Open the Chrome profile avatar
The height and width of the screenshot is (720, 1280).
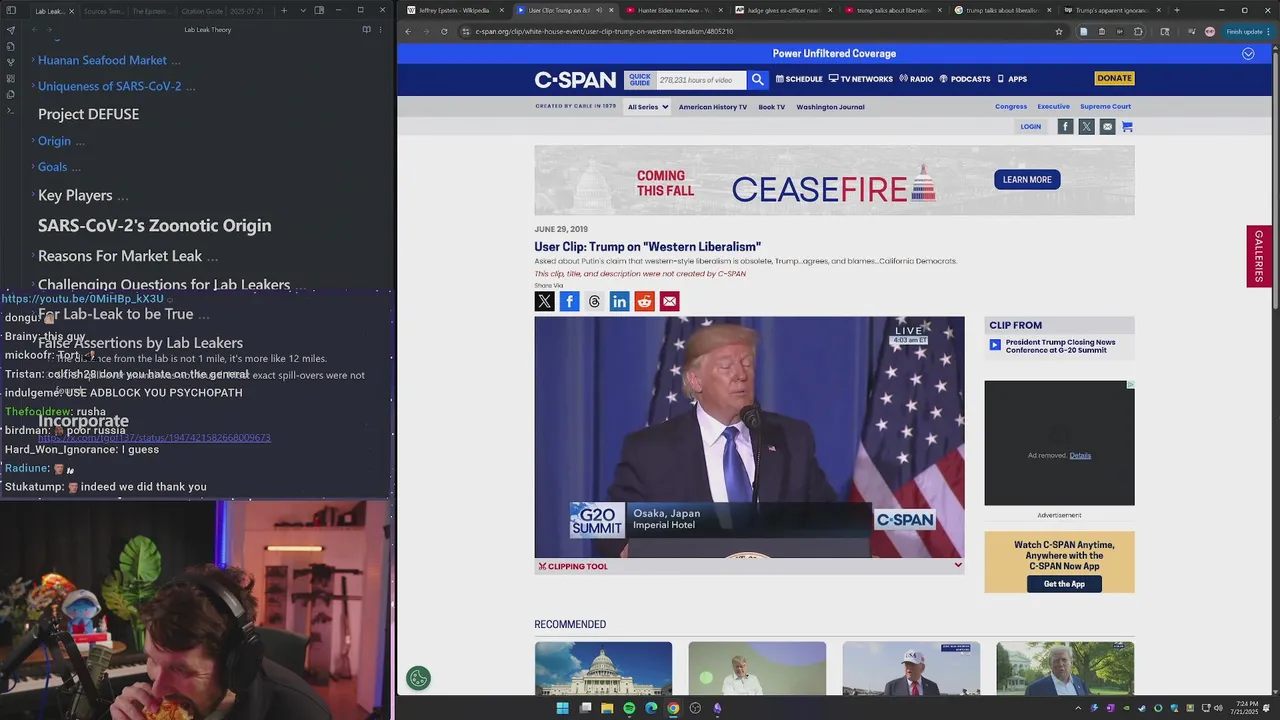[1210, 31]
